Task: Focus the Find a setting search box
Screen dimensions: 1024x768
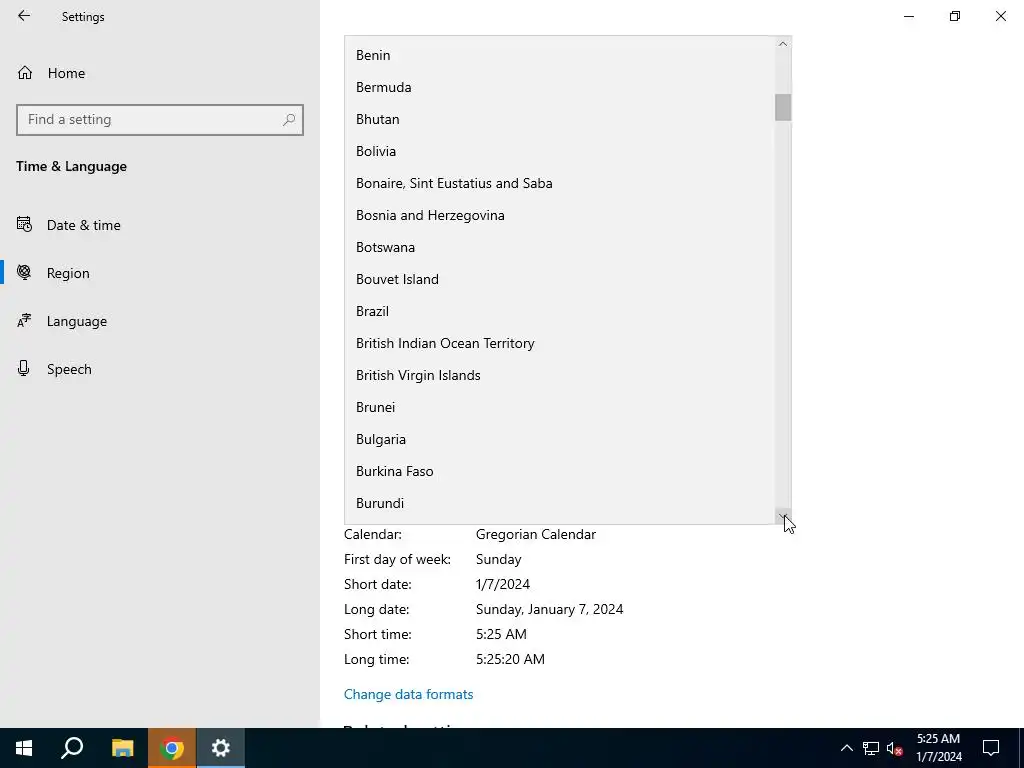Action: [160, 120]
